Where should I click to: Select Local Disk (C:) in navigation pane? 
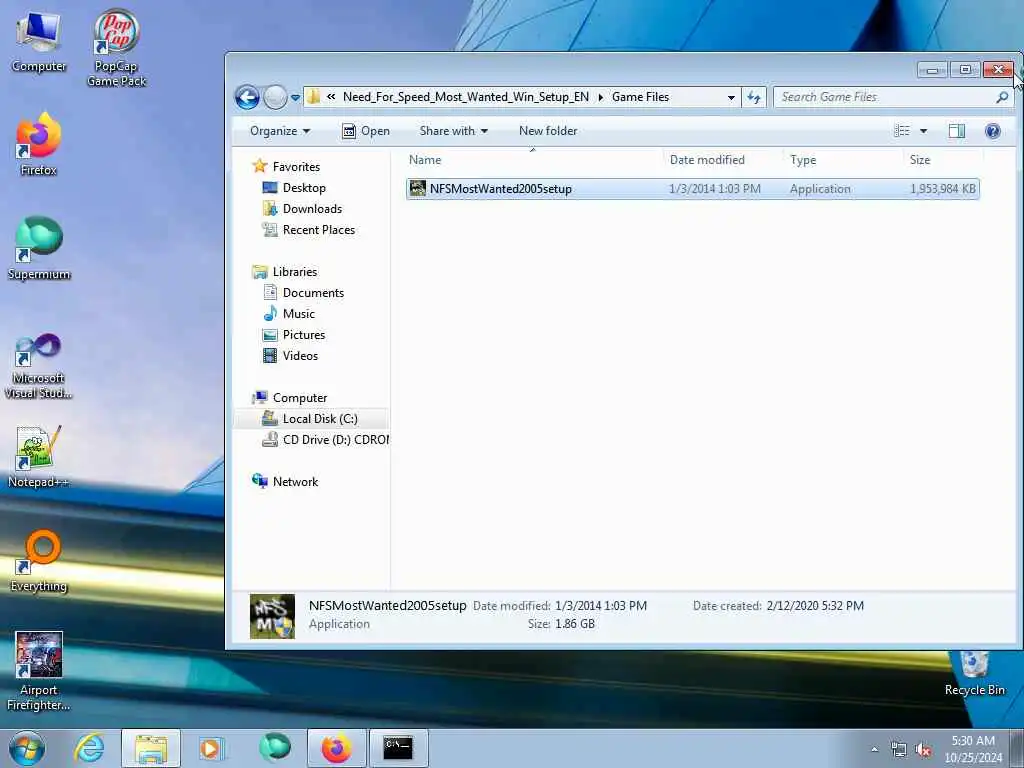(319, 419)
